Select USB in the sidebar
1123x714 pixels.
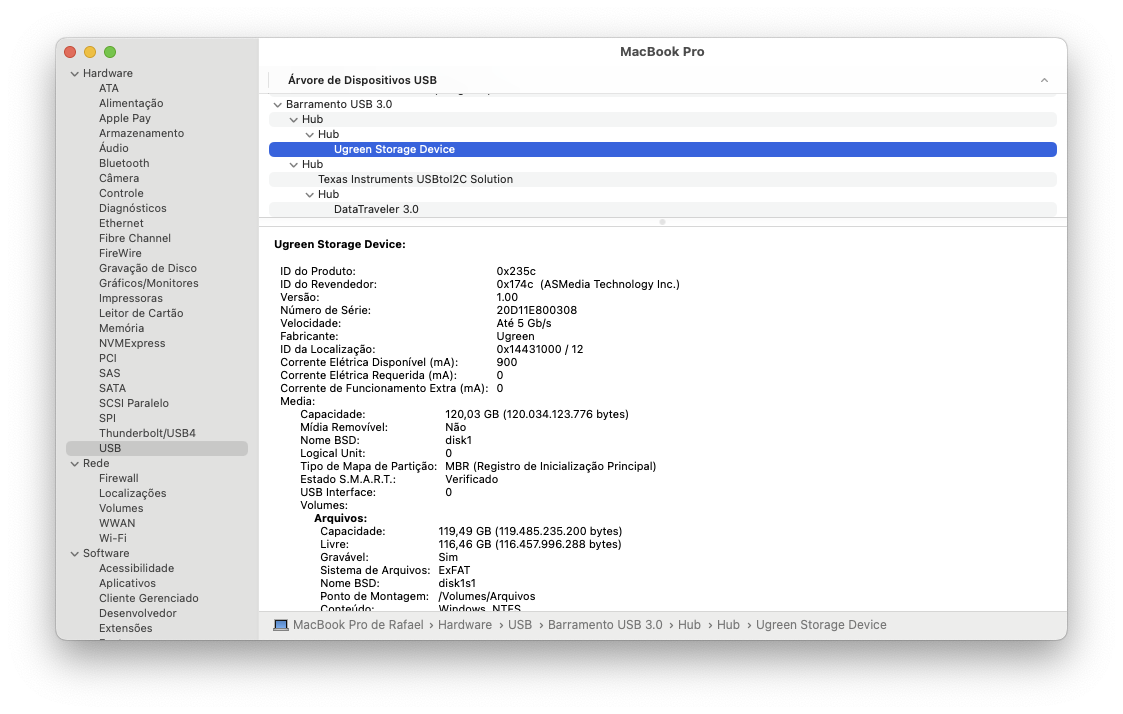pyautogui.click(x=157, y=449)
